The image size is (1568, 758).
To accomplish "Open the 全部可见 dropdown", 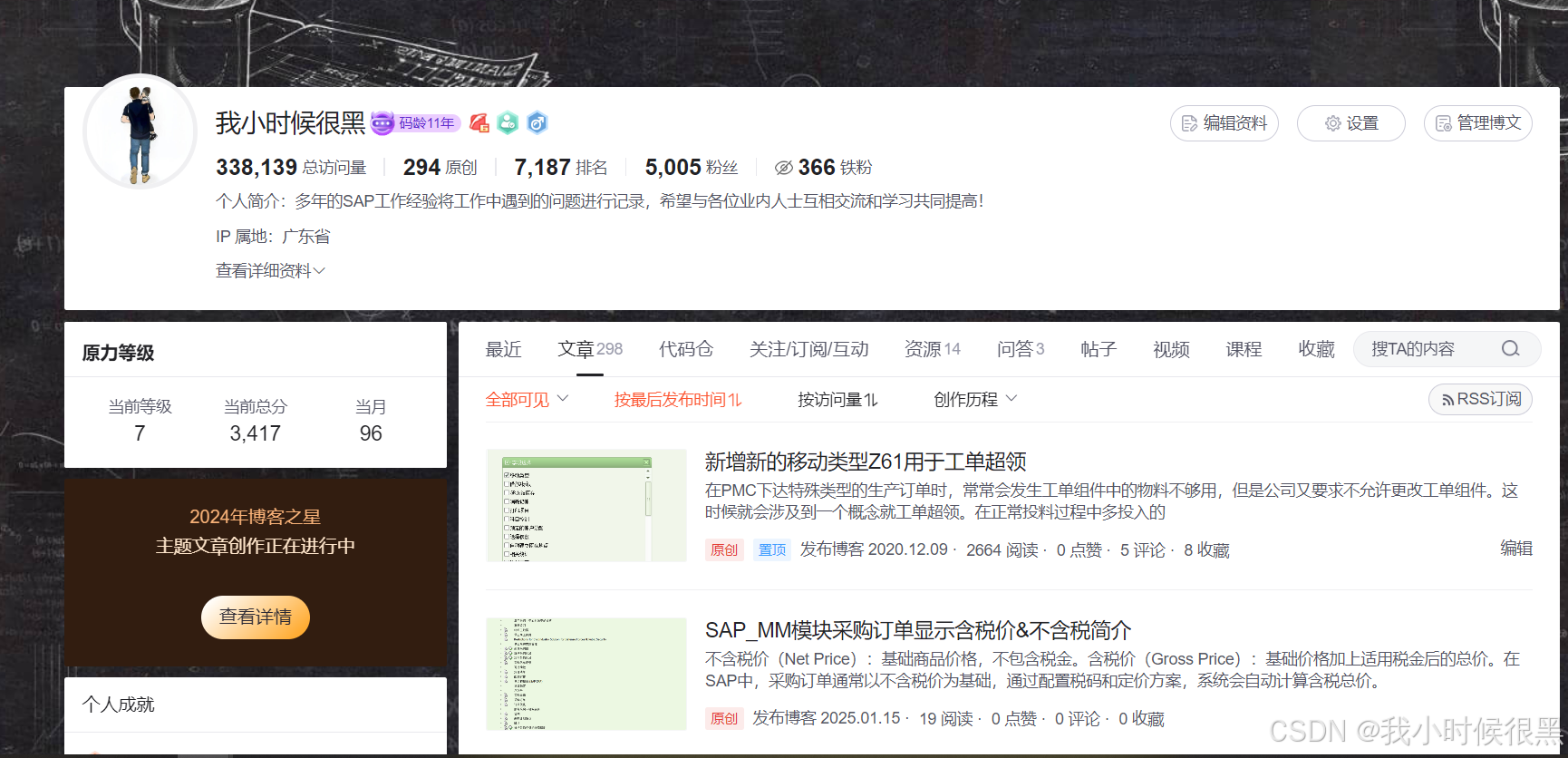I will click(527, 400).
